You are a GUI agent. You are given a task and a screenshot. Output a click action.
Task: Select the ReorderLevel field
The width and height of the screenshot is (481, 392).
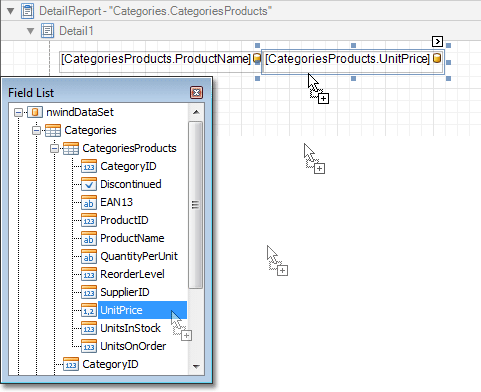[x=132, y=274]
